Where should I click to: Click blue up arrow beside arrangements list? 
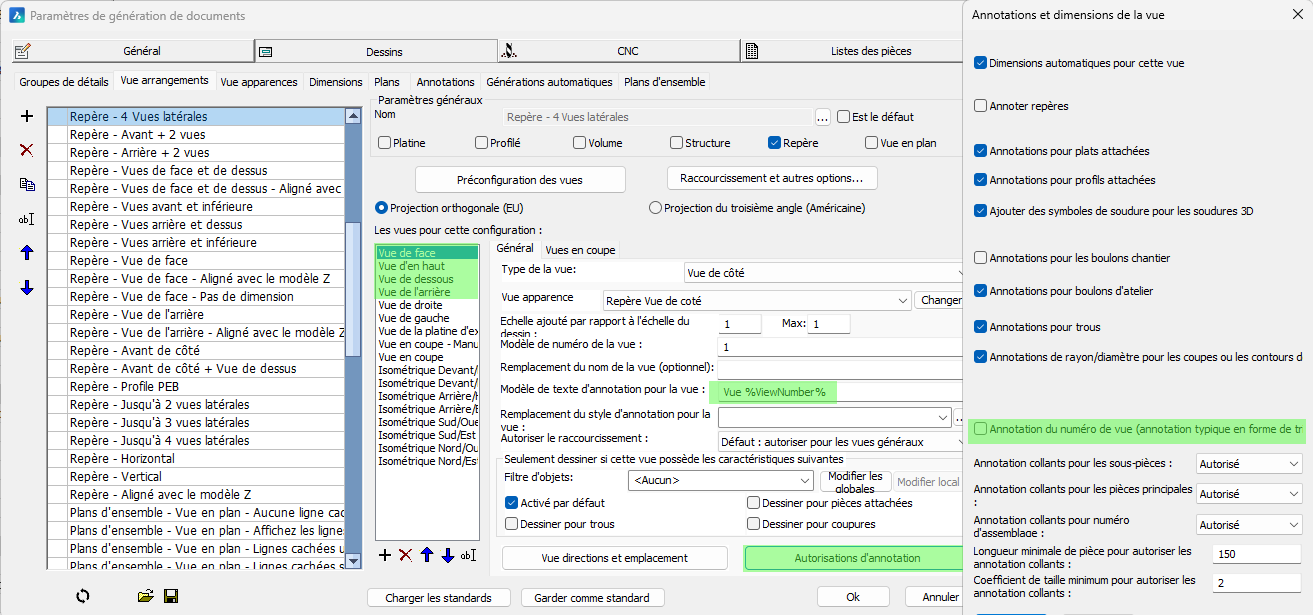(27, 253)
